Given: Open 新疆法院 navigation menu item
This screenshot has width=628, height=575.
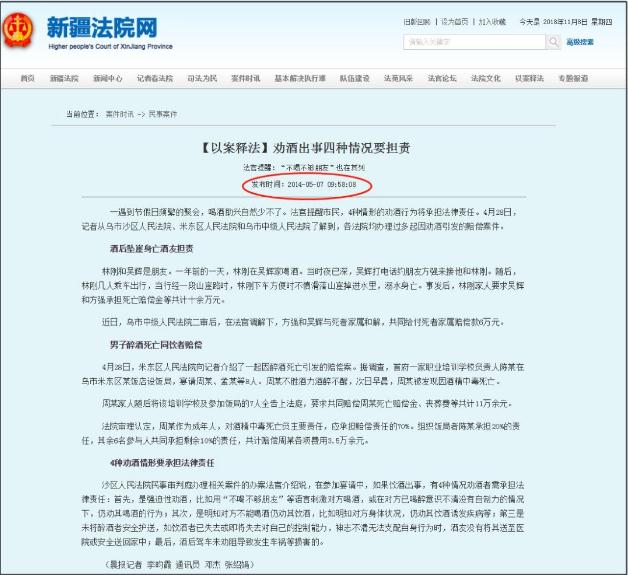Looking at the screenshot, I should (64, 78).
